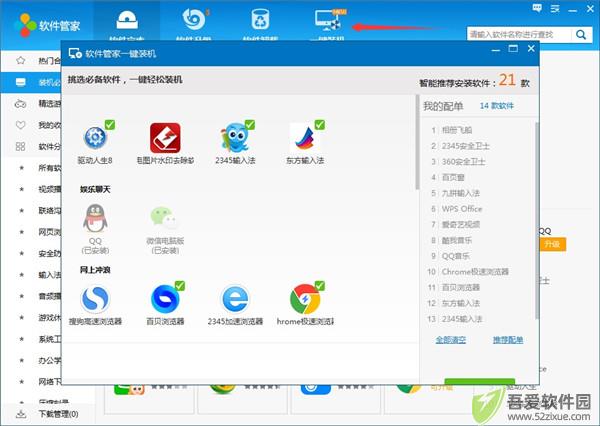This screenshot has height=426, width=600.
Task: Open the main menu icon beside minimize
Action: tap(555, 8)
